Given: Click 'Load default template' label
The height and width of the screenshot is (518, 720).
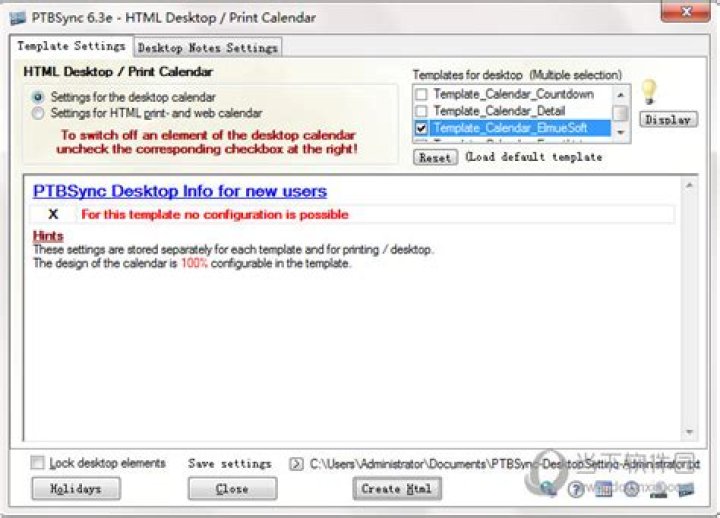Looking at the screenshot, I should [534, 157].
